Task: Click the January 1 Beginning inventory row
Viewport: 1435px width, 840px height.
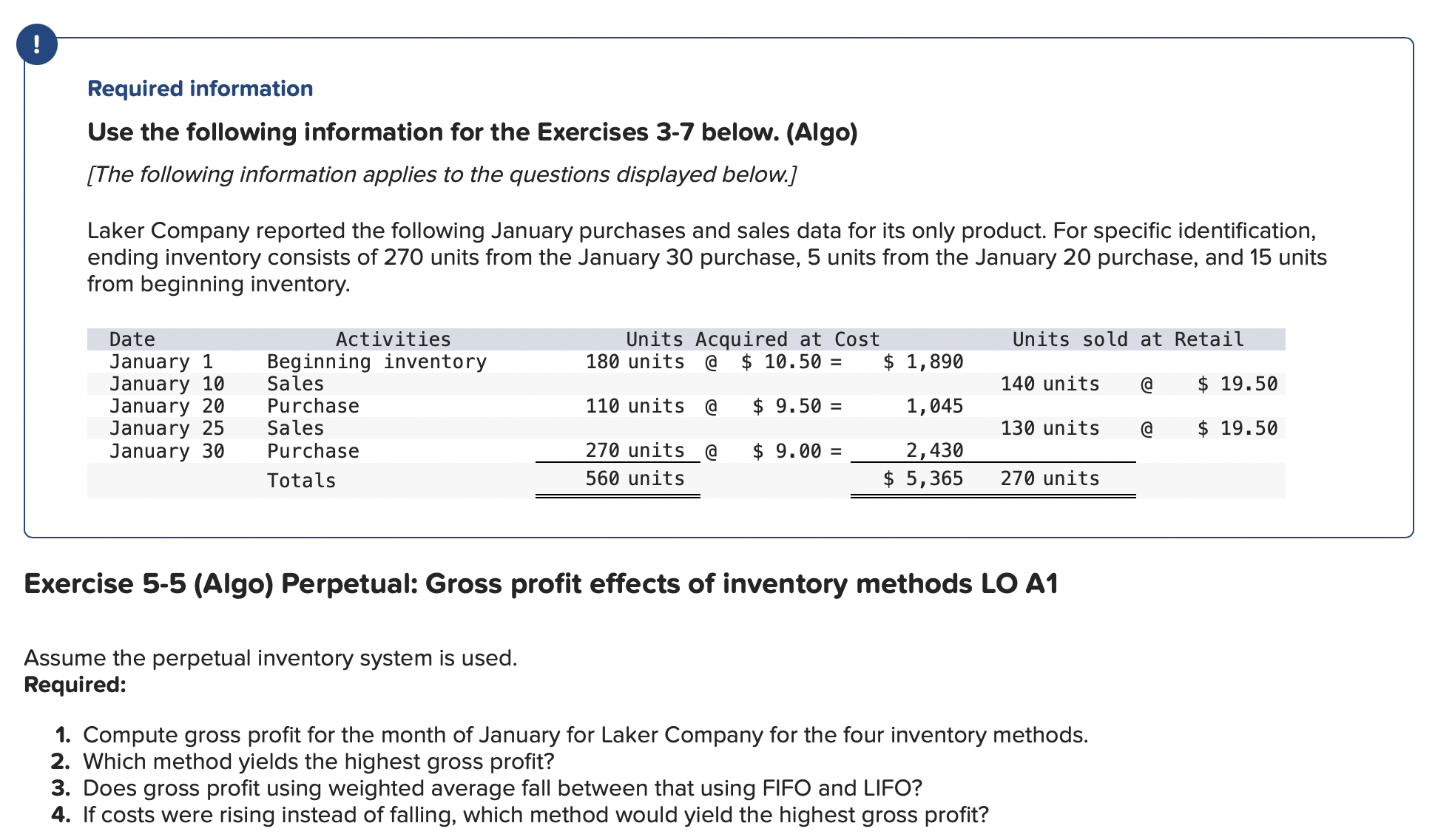Action: 376,362
